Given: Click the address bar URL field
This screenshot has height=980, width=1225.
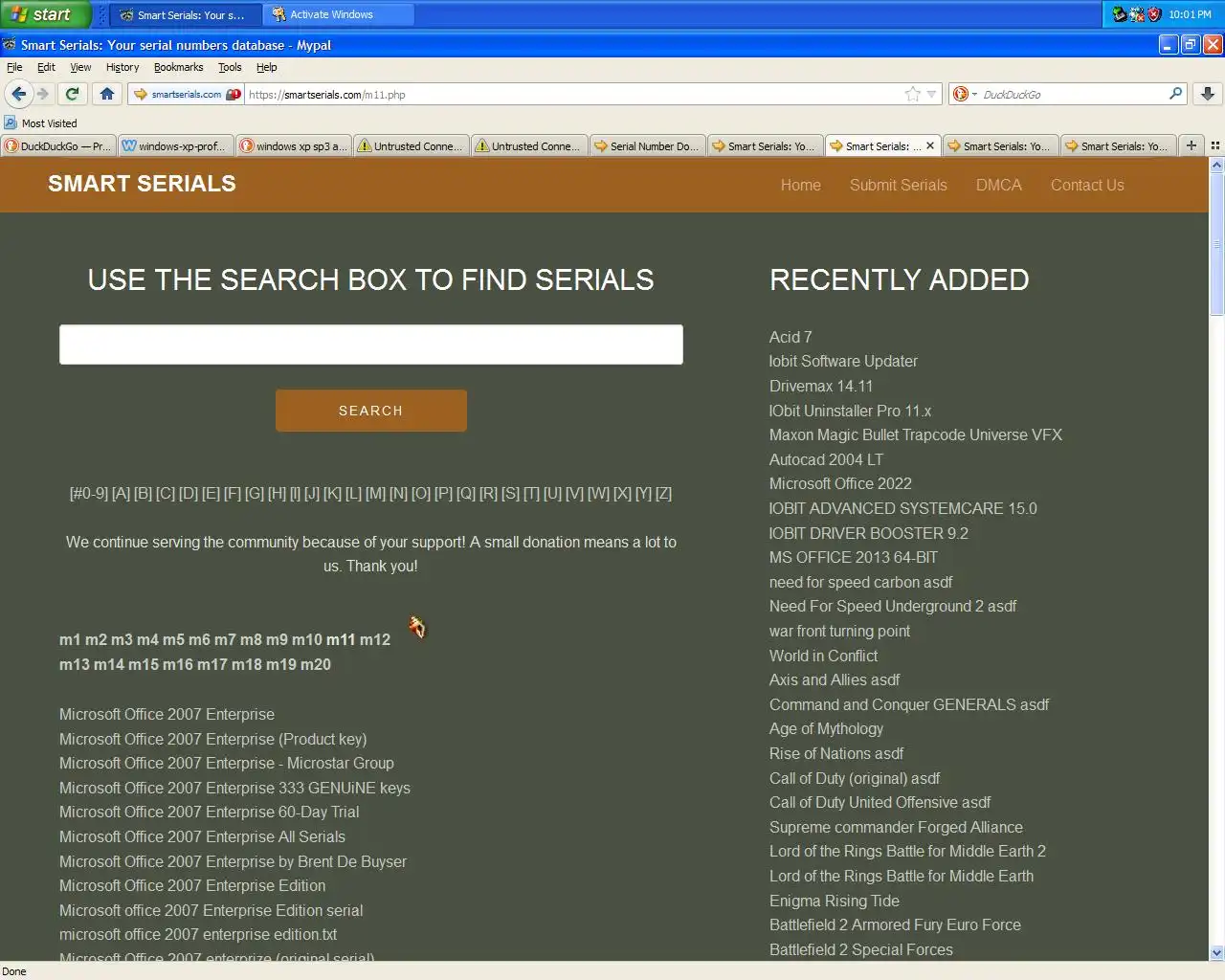Looking at the screenshot, I should point(574,94).
